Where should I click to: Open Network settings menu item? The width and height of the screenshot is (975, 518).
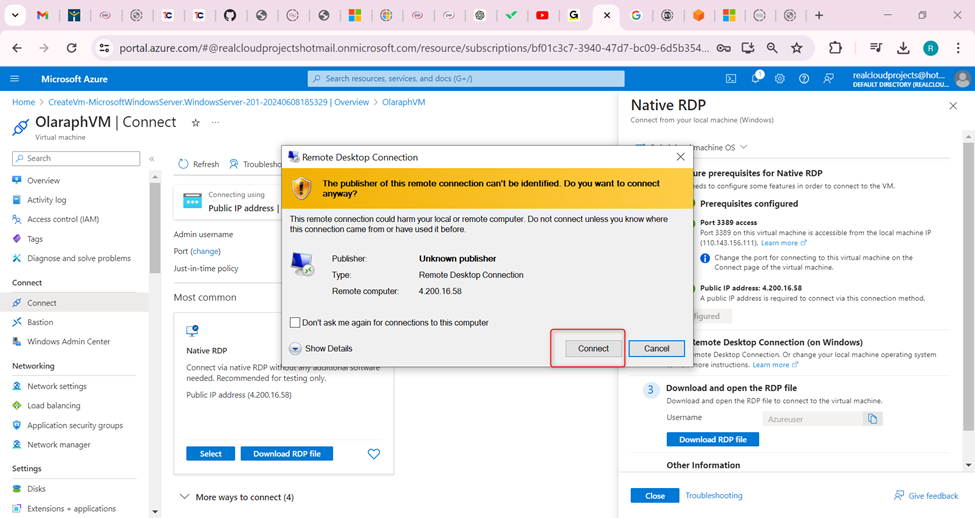pos(57,386)
